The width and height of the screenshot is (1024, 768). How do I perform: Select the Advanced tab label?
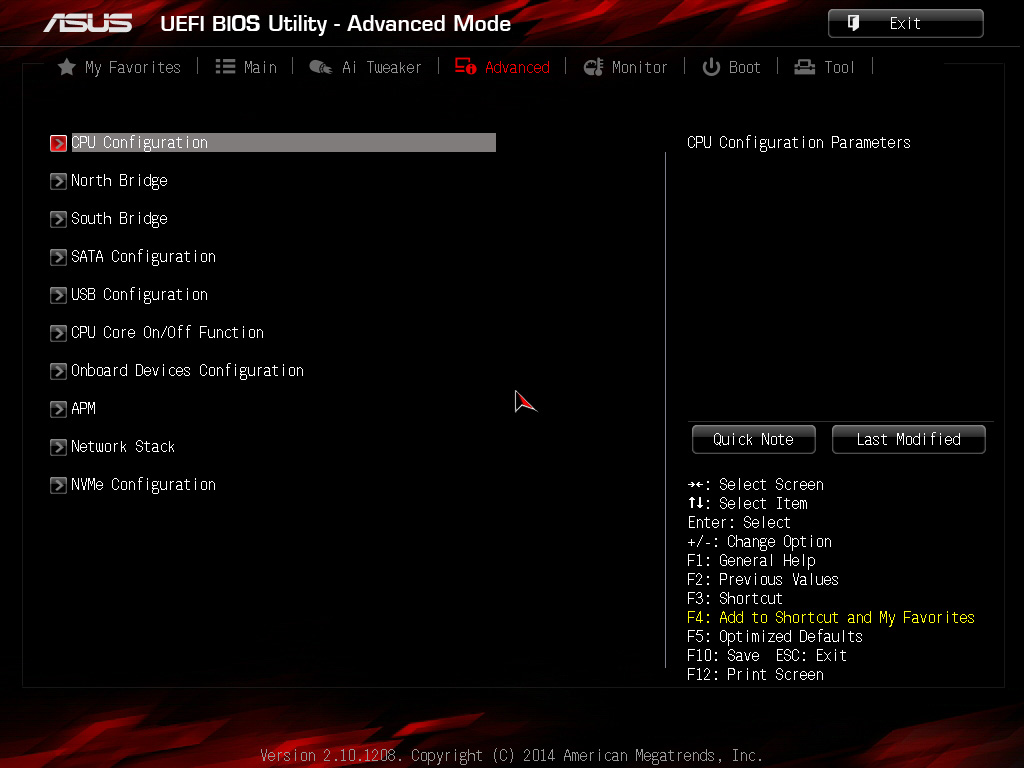point(517,67)
